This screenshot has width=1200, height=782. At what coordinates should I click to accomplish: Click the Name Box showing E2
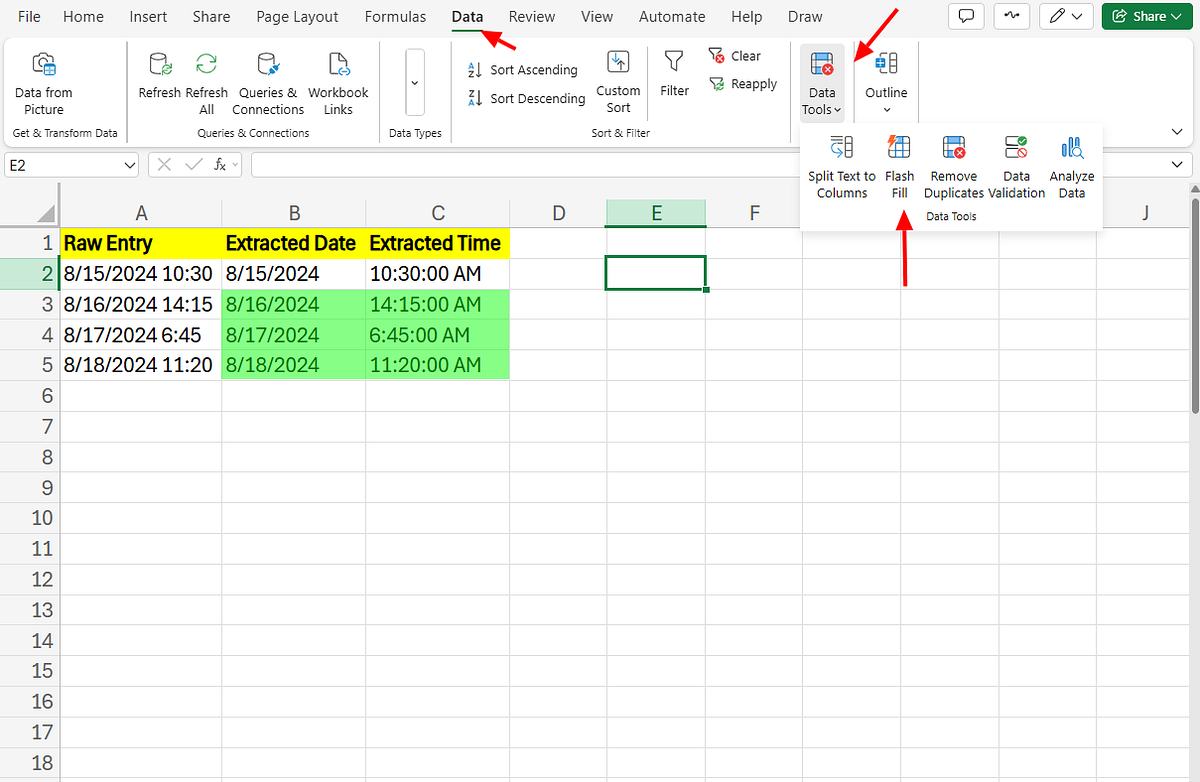click(65, 163)
